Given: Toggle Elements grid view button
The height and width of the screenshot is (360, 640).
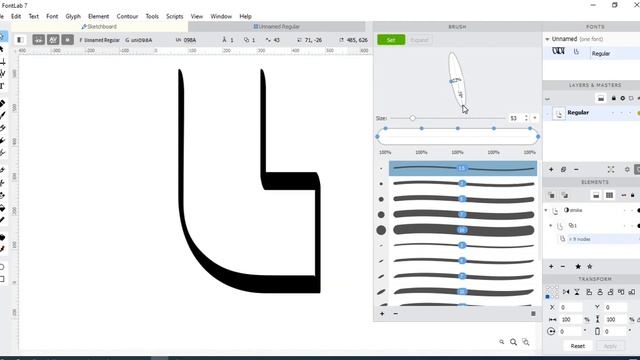Looking at the screenshot, I should click(x=609, y=196).
